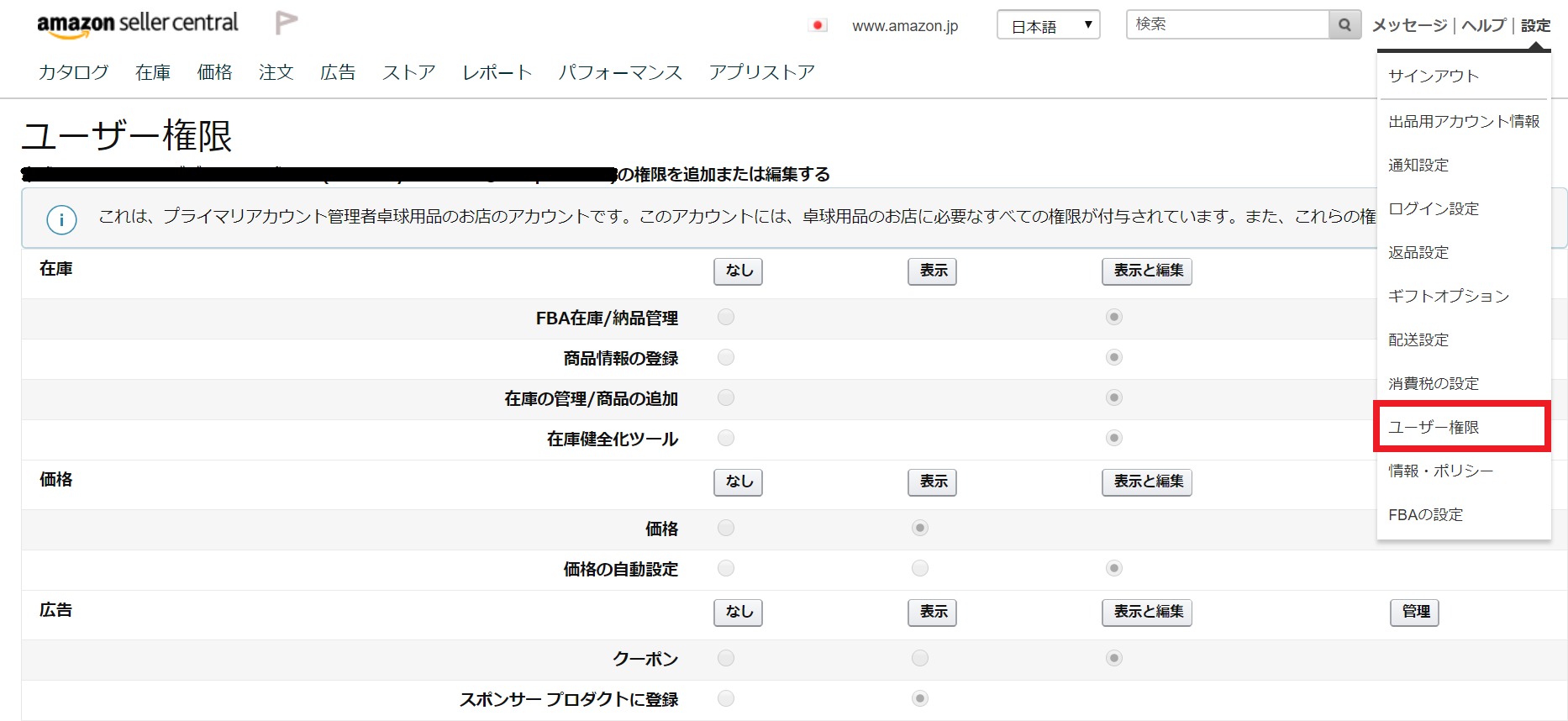Select 表示 radio for クーポン
The image size is (1568, 721).
[x=920, y=658]
